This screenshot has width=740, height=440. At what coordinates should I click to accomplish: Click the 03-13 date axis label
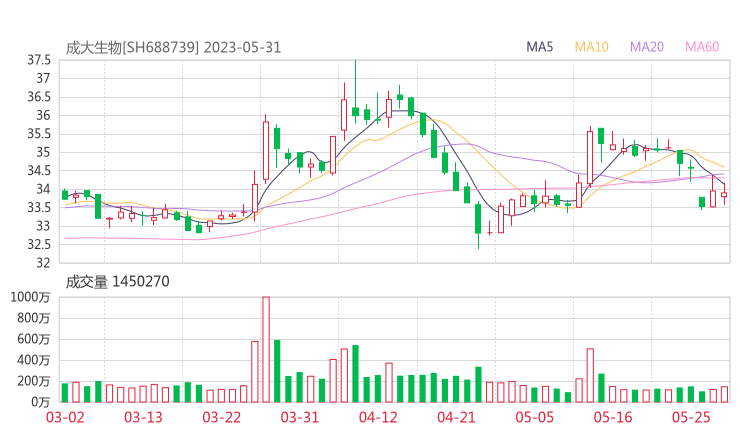pos(143,417)
